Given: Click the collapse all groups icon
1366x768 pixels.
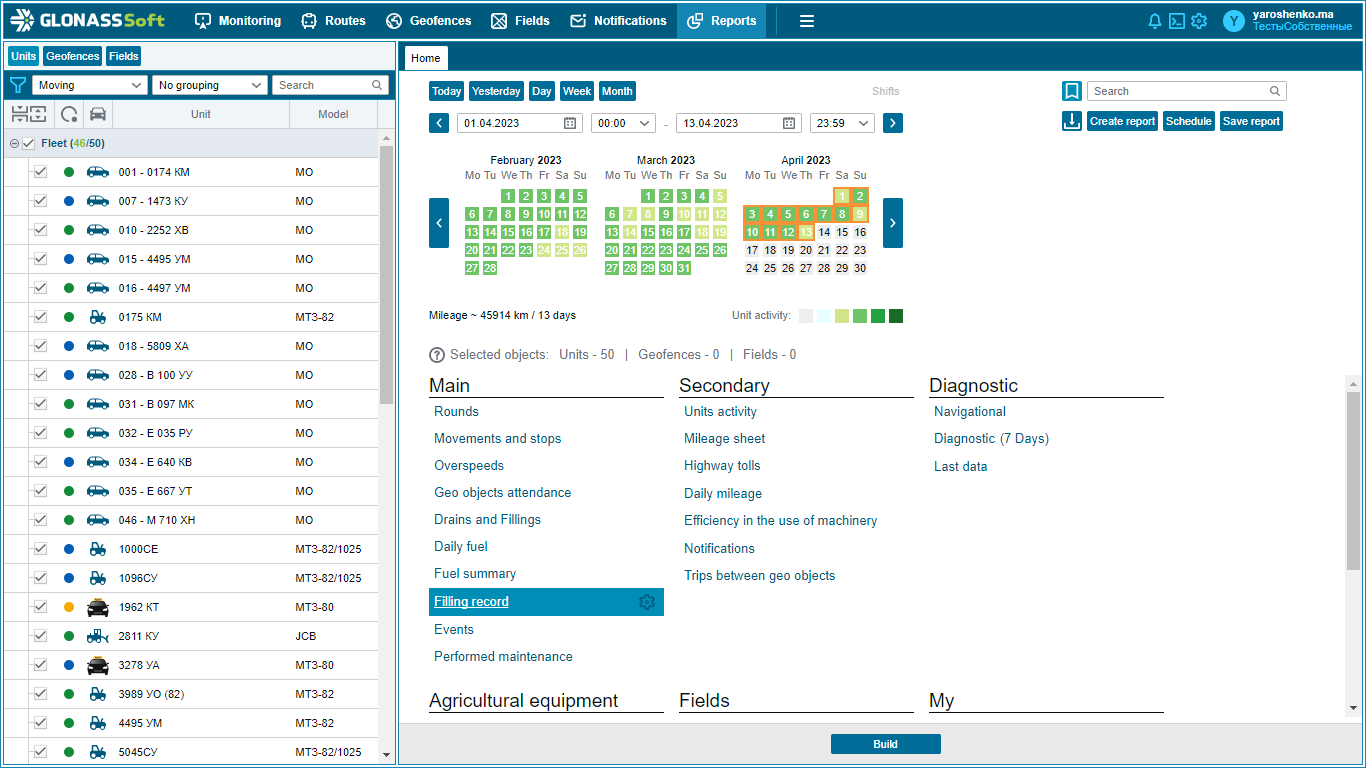Looking at the screenshot, I should click(19, 114).
